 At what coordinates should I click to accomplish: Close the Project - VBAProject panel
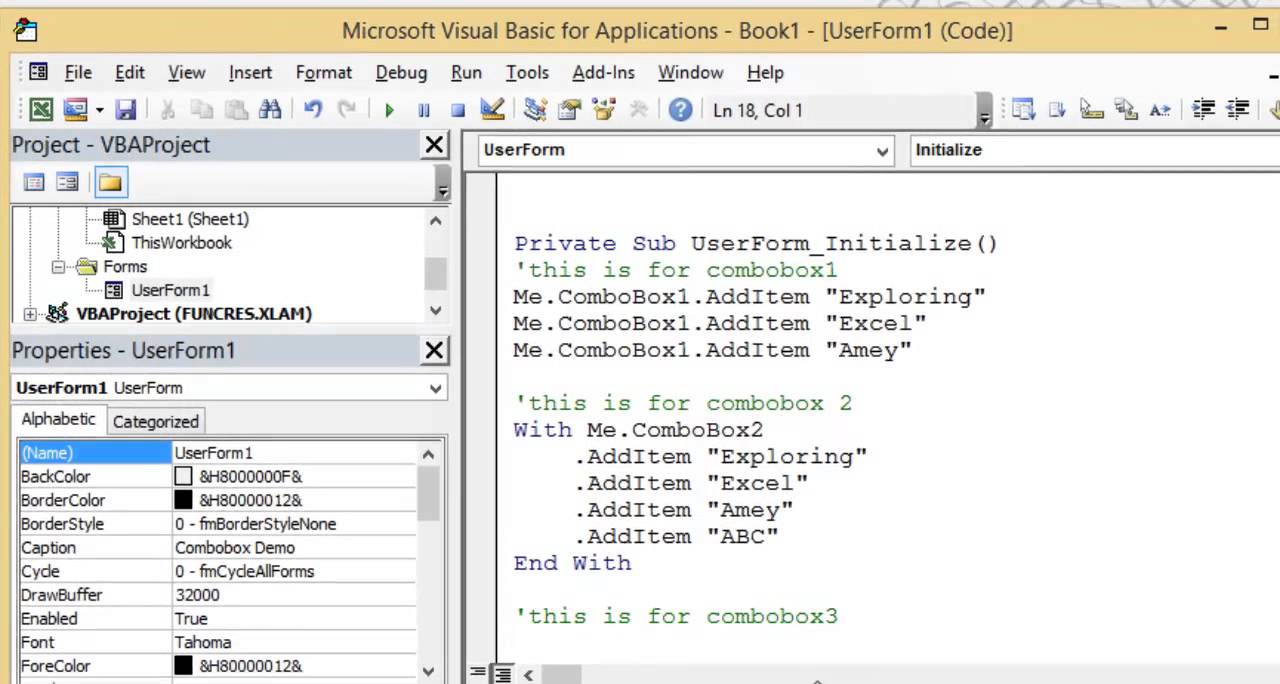point(434,145)
